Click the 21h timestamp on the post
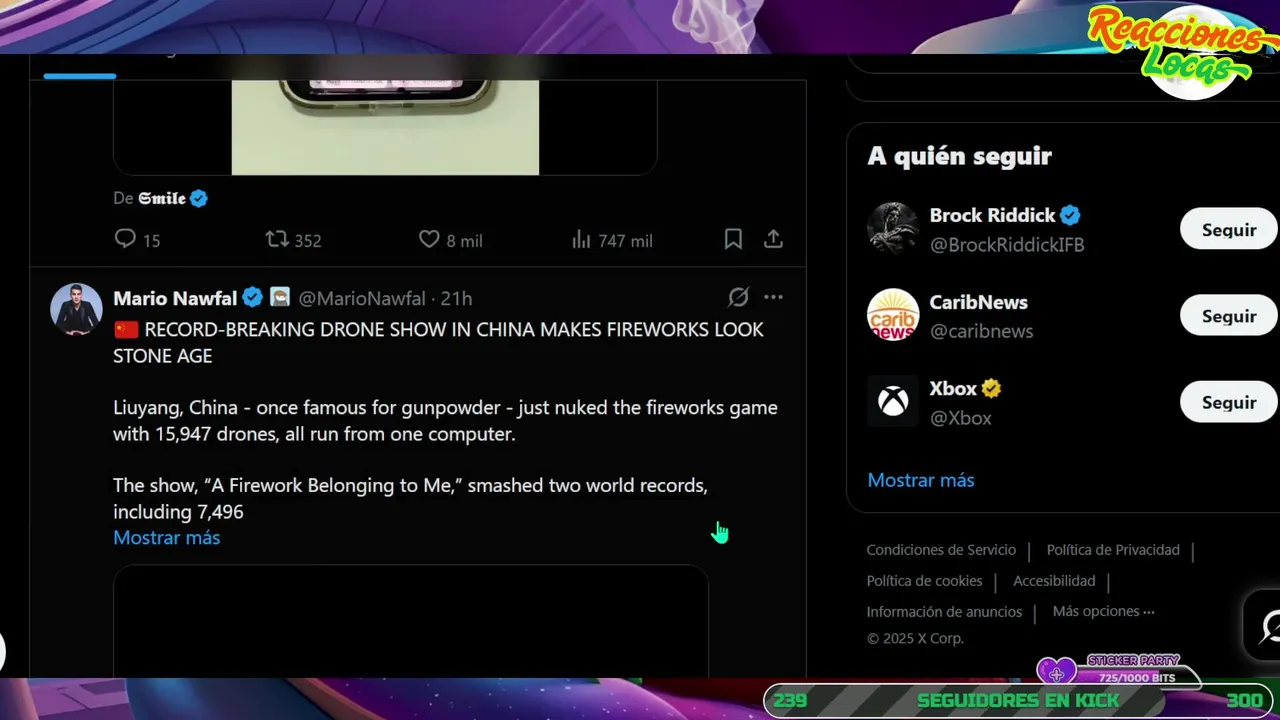Viewport: 1280px width, 720px height. [457, 298]
